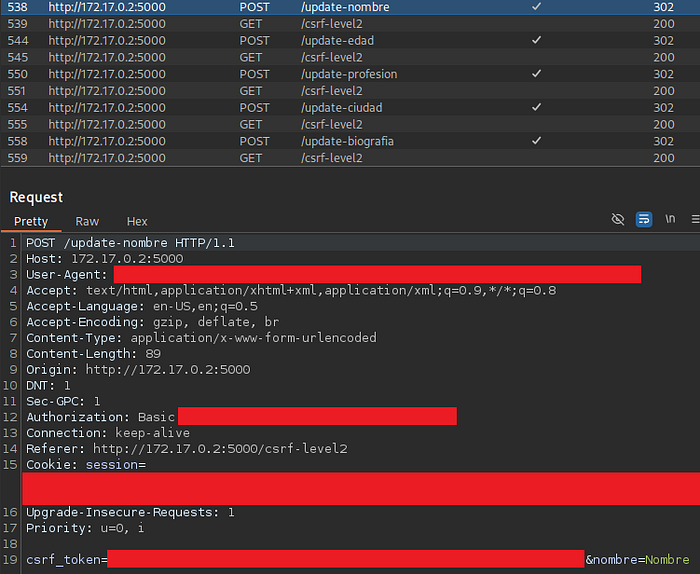
Task: Click the nombre parameter value Nombre
Action: (667, 560)
